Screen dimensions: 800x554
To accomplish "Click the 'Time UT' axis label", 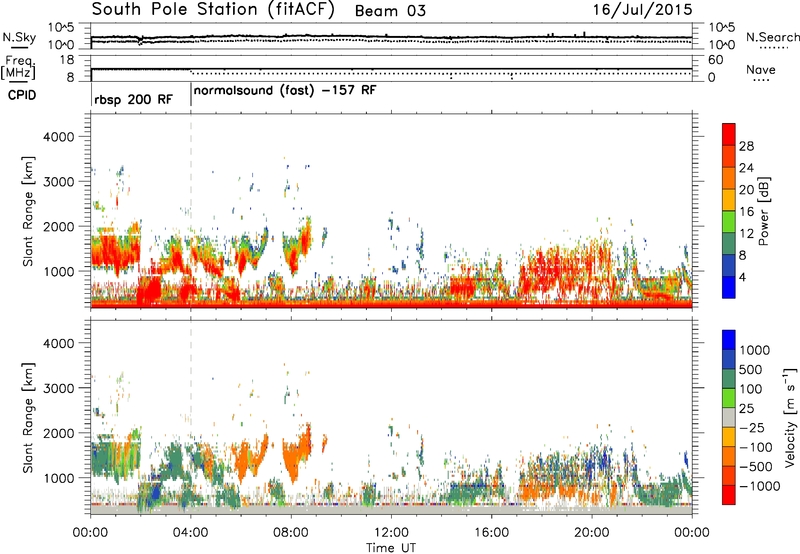I will (391, 548).
